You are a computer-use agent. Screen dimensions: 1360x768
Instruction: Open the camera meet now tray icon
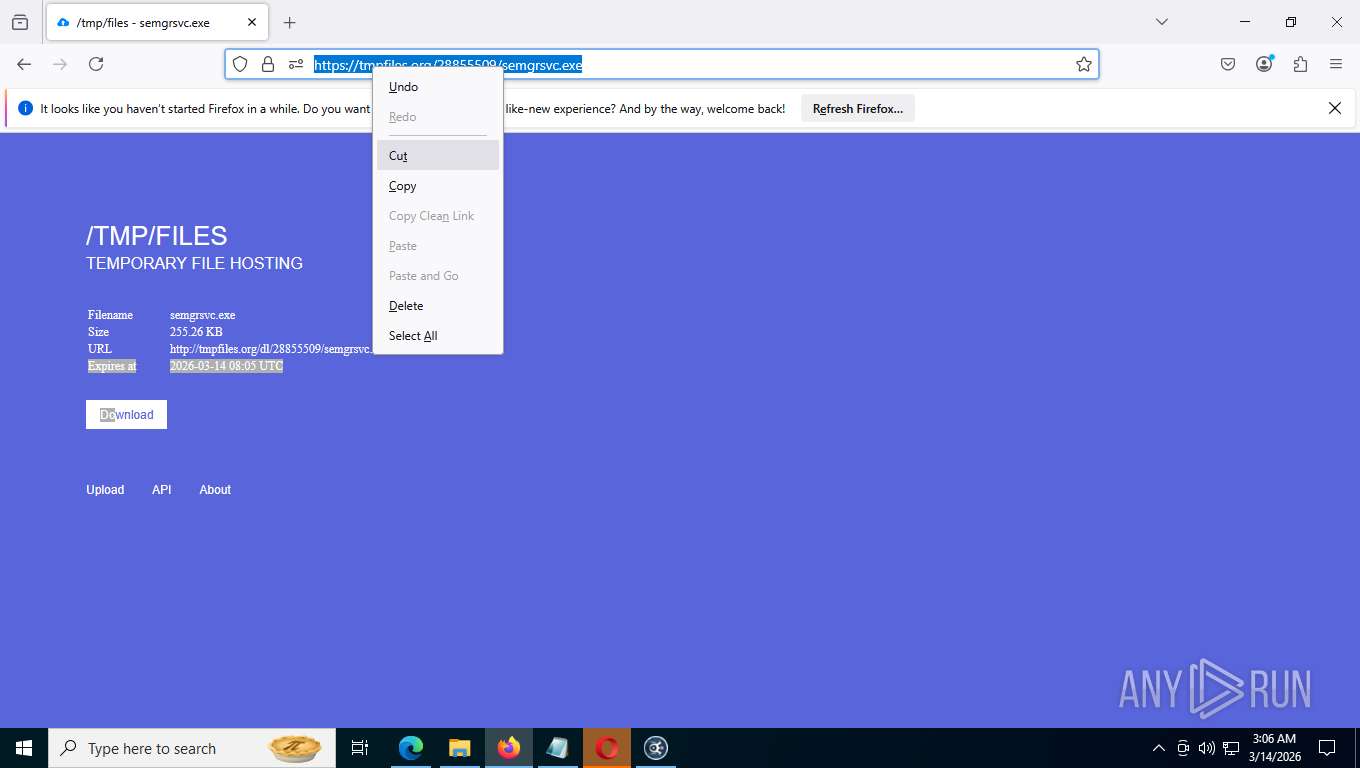[x=1183, y=748]
